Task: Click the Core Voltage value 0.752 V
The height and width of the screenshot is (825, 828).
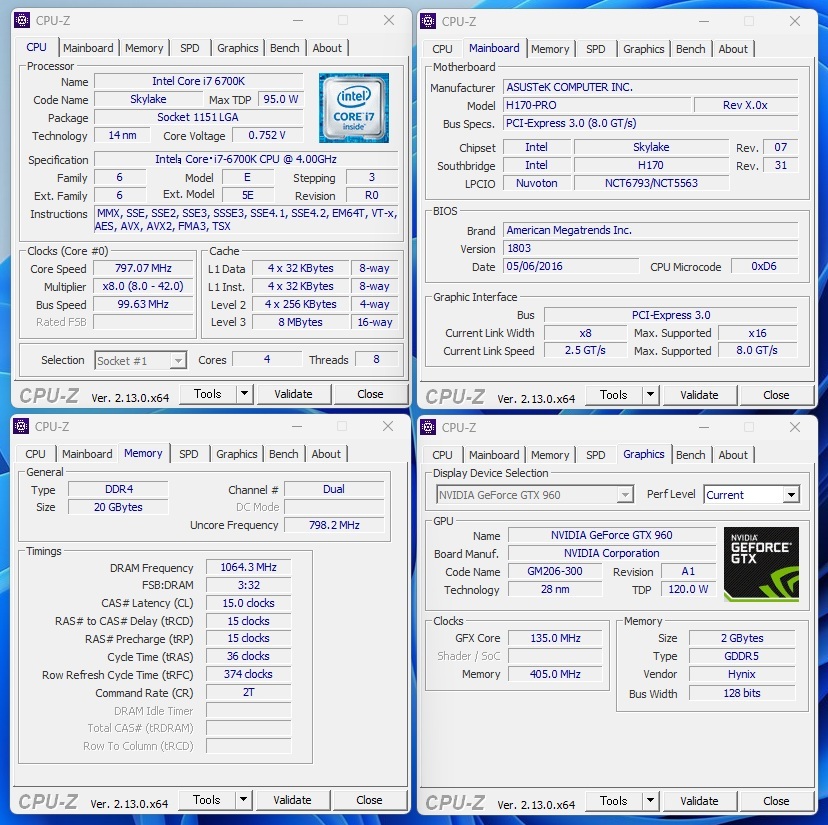Action: pos(267,135)
